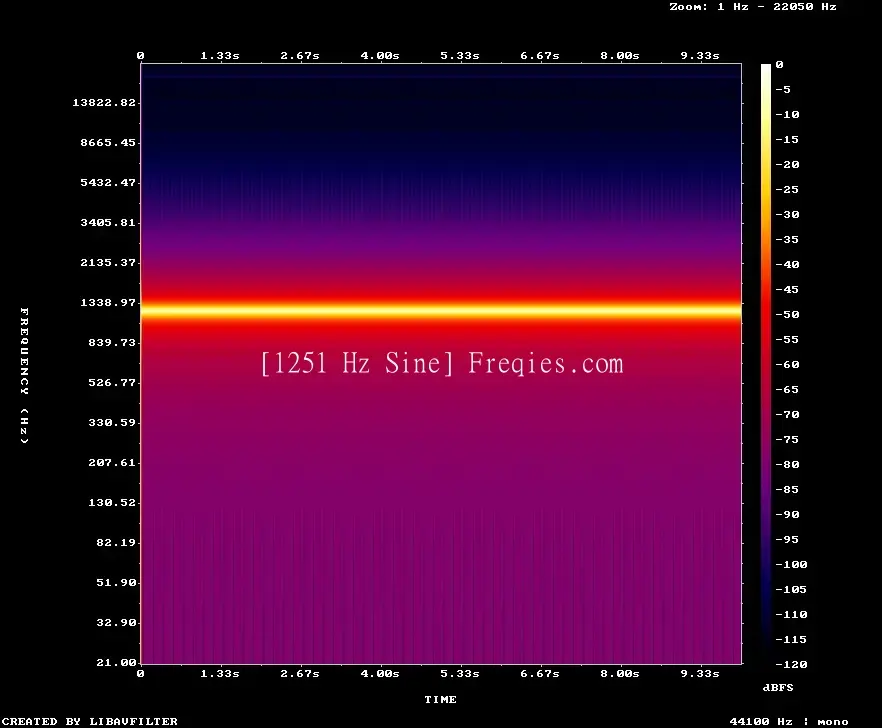Select the 330.59 frequency axis label
The height and width of the screenshot is (728, 882).
(x=112, y=422)
